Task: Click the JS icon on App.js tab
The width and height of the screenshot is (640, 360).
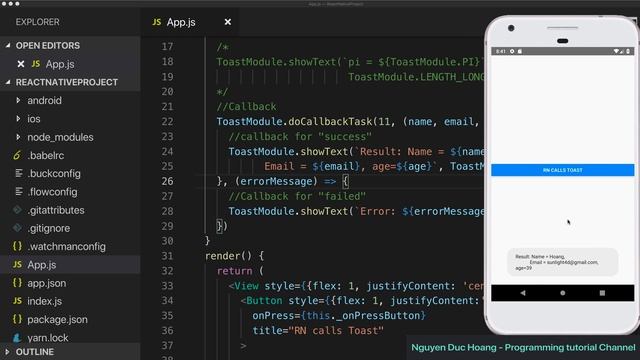Action: (157, 22)
